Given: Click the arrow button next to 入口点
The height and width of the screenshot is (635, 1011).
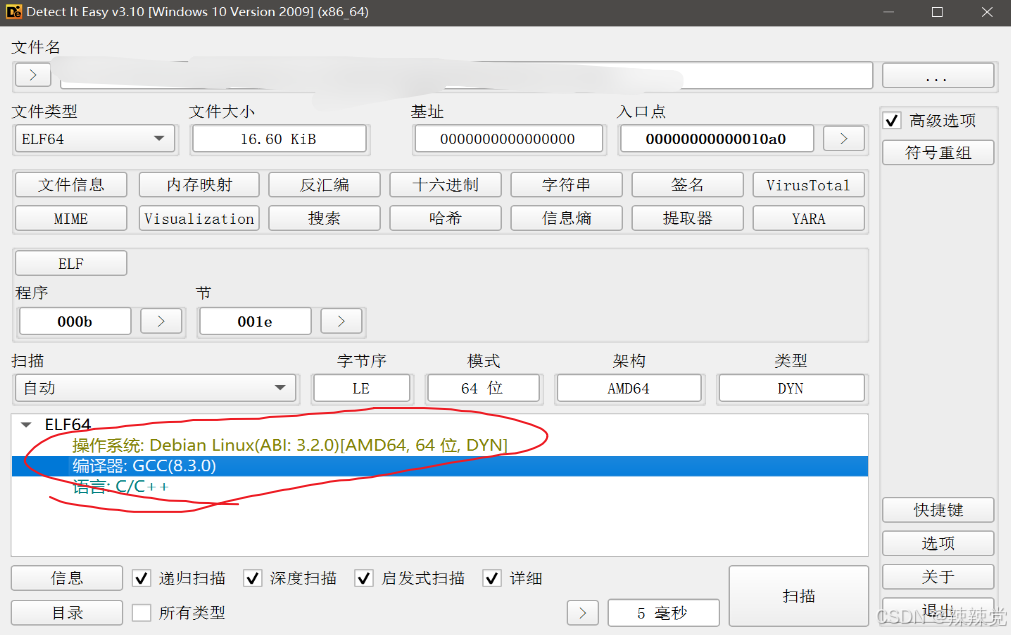Looking at the screenshot, I should [843, 139].
